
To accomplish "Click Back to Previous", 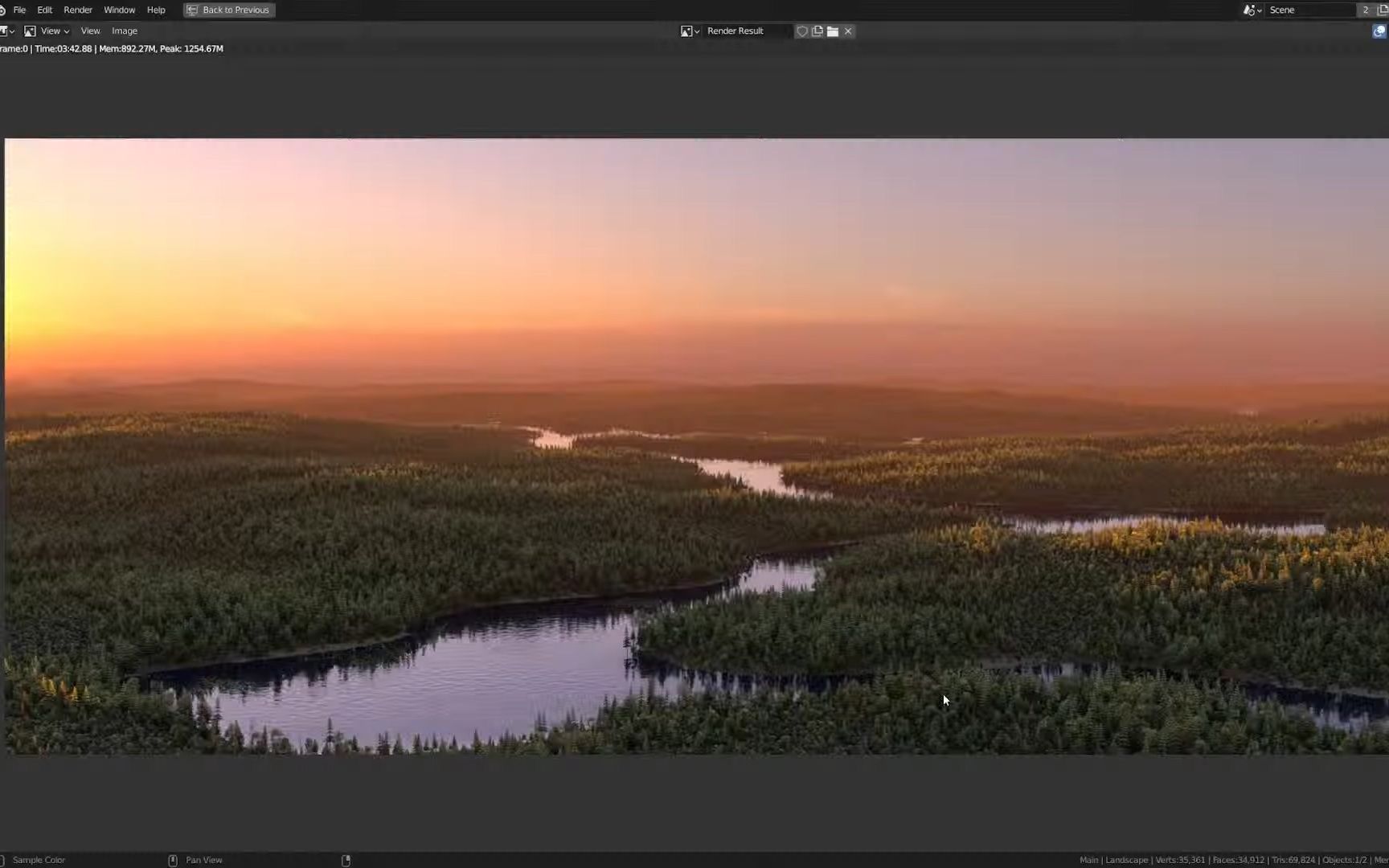I will [x=233, y=10].
